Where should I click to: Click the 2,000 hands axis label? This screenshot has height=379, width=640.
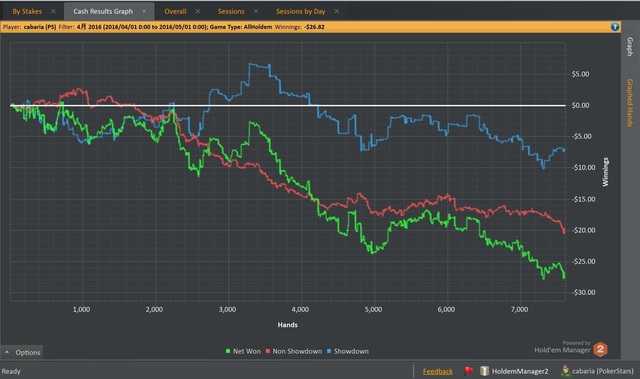tap(154, 310)
